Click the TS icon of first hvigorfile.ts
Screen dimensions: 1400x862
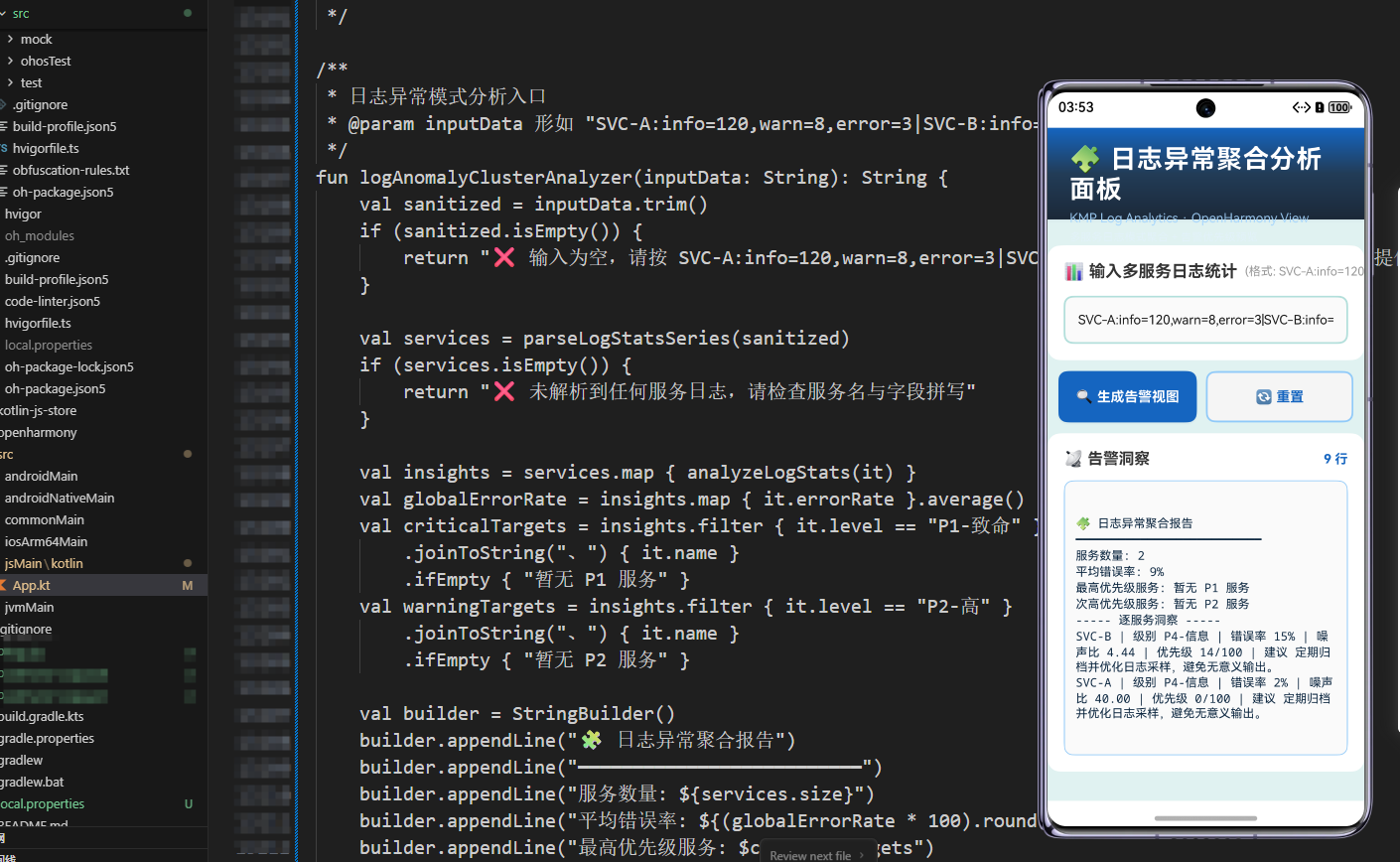tap(4, 148)
